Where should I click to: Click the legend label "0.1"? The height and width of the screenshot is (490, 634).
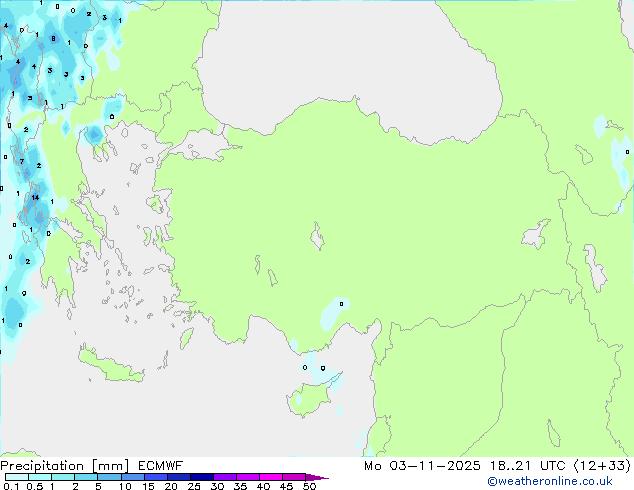point(11,486)
